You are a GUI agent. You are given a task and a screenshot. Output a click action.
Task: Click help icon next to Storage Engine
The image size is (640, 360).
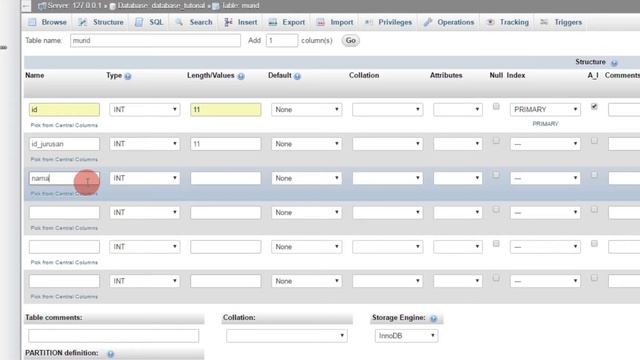(433, 318)
